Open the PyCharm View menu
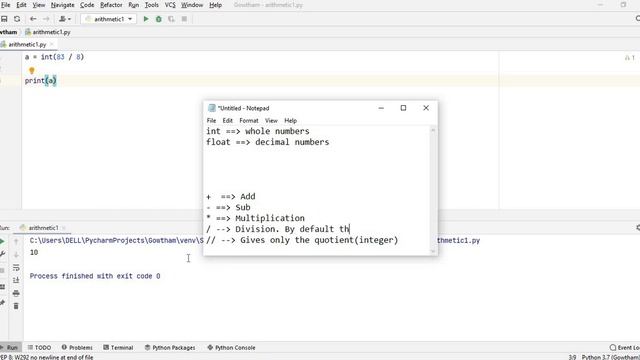 (x=39, y=5)
